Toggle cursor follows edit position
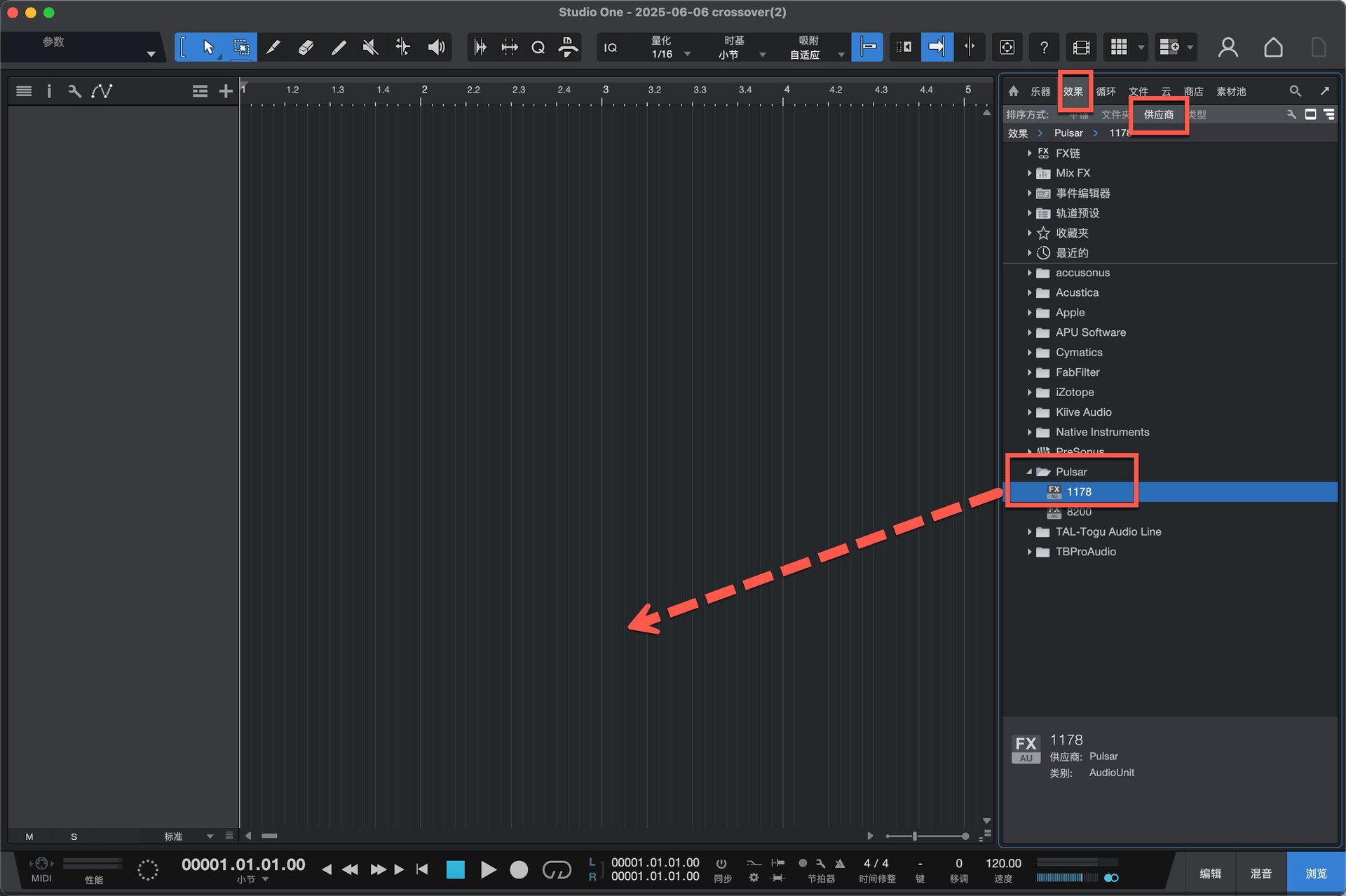 tap(970, 47)
